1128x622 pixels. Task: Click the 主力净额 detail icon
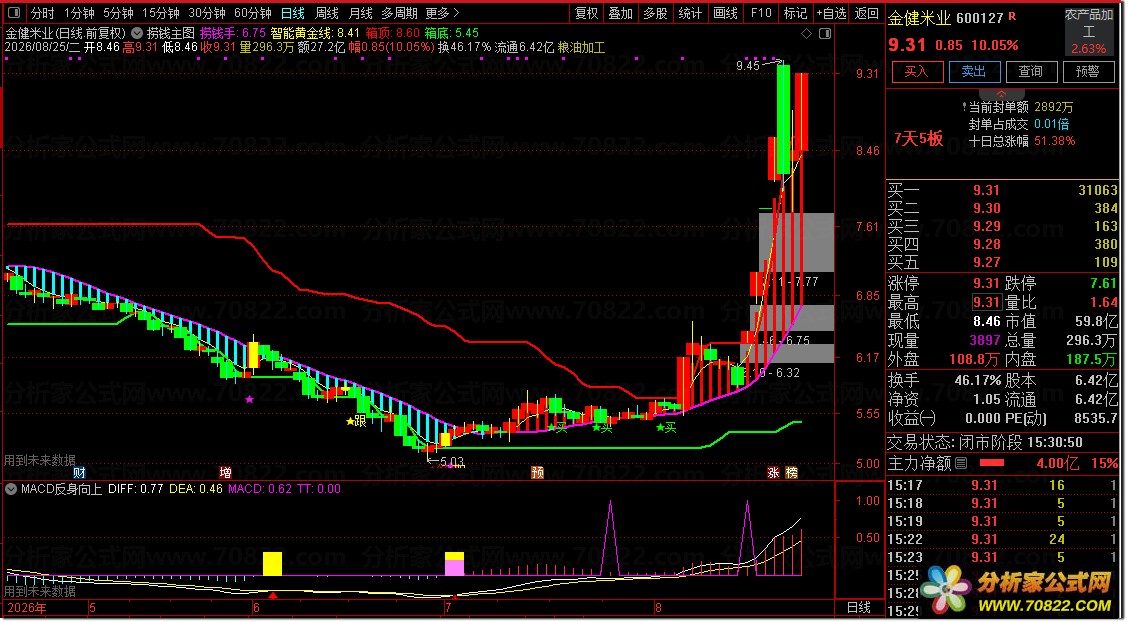961,463
